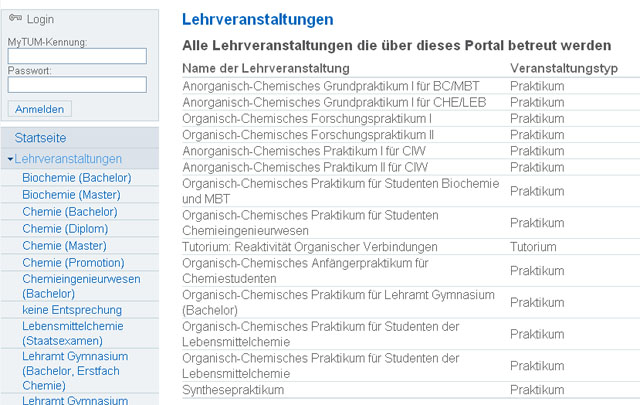Focus the MyTUM-Kennung input field

tap(77, 56)
